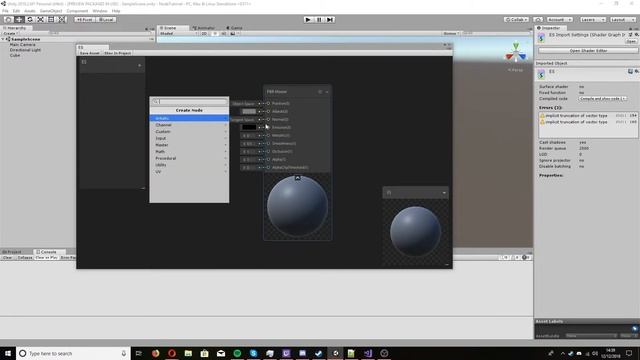640x360 pixels.
Task: Click Show In Project button
Action: click(x=118, y=53)
